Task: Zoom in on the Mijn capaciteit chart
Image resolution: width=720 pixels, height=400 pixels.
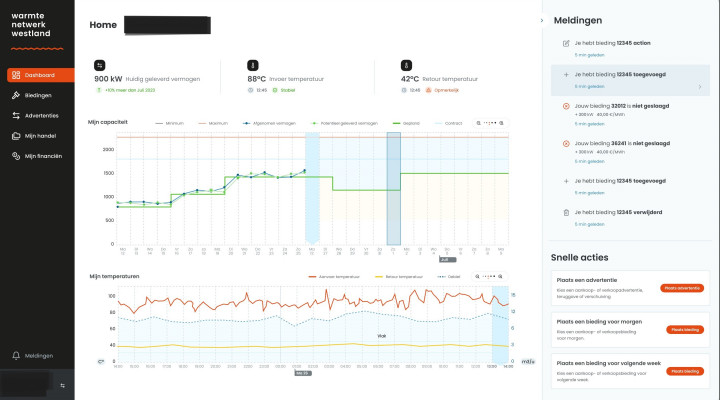Action: tap(501, 123)
